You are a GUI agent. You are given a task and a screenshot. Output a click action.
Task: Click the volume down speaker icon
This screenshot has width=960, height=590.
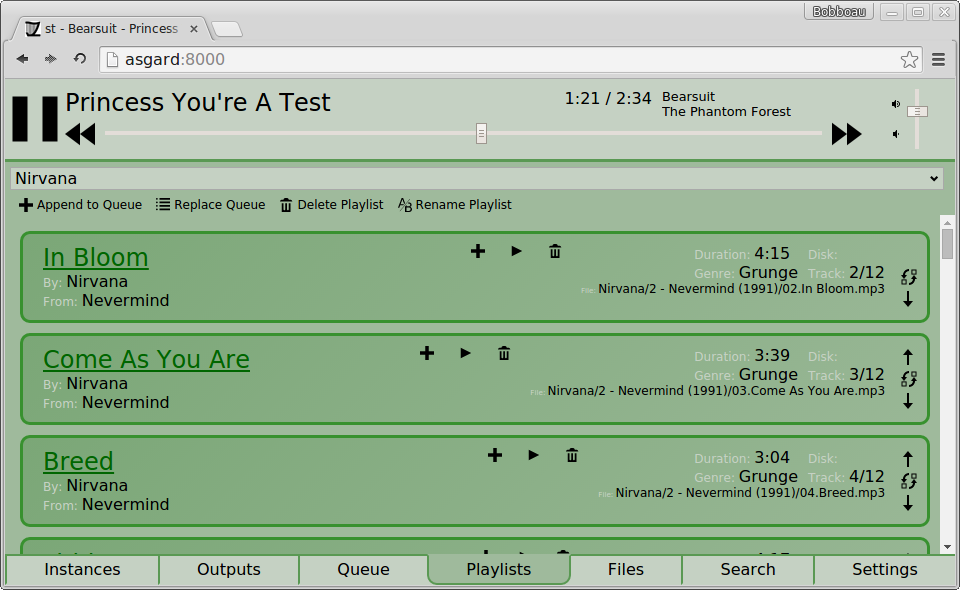[x=896, y=134]
